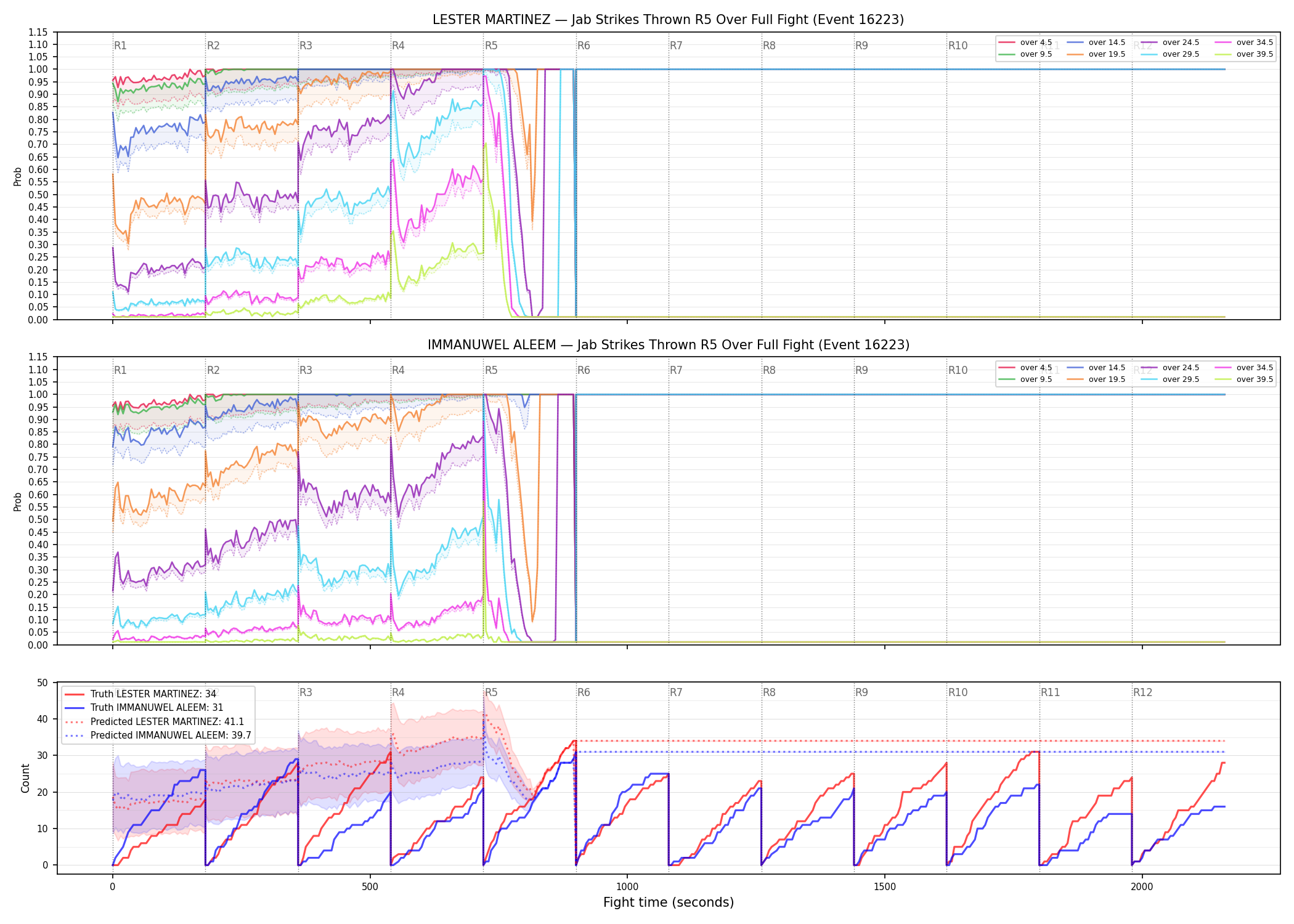This screenshot has height=924, width=1294.
Task: Click the 2000 tick label on the bottom x-axis
Action: click(x=1142, y=886)
